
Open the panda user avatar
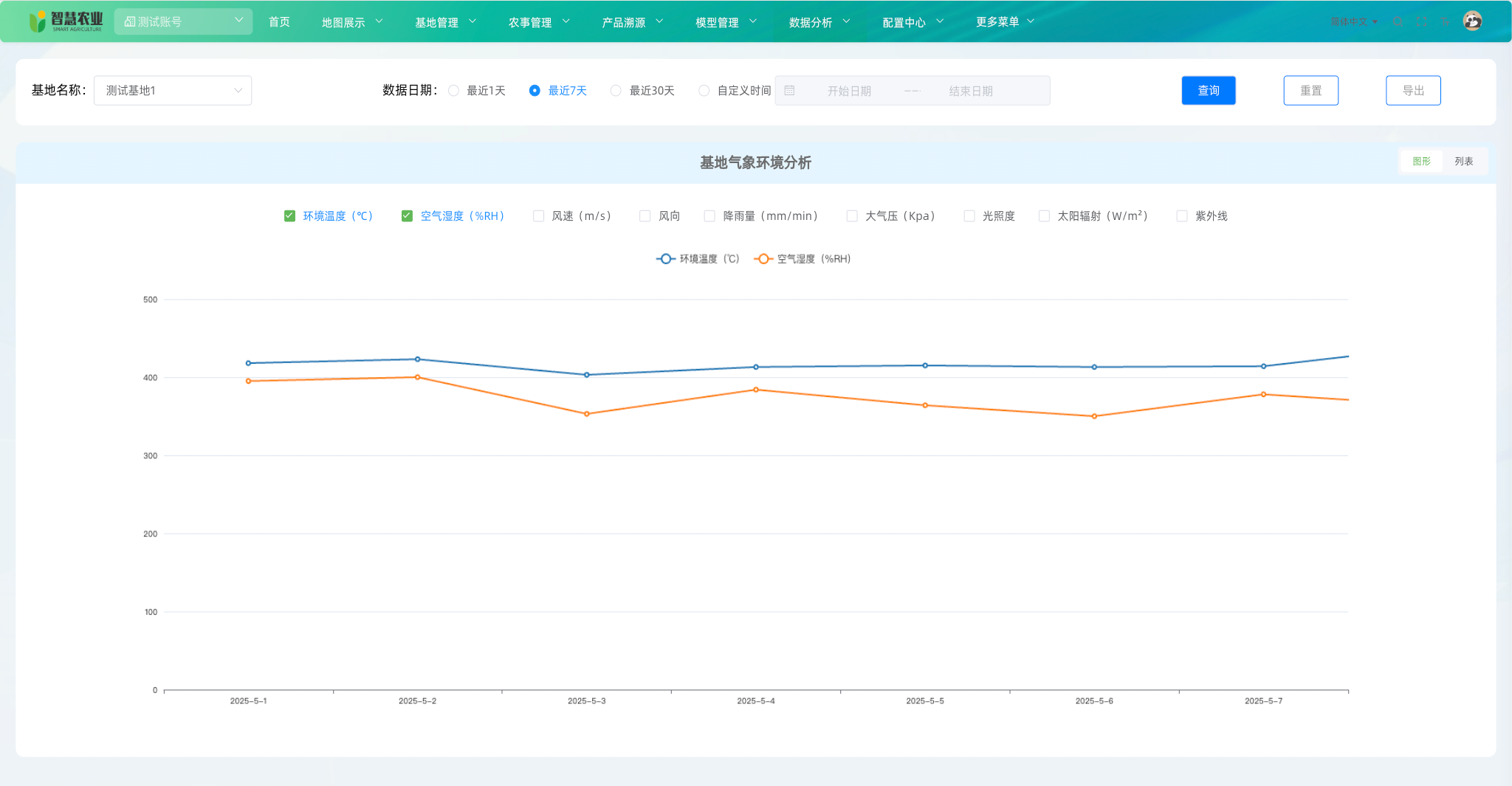coord(1472,21)
